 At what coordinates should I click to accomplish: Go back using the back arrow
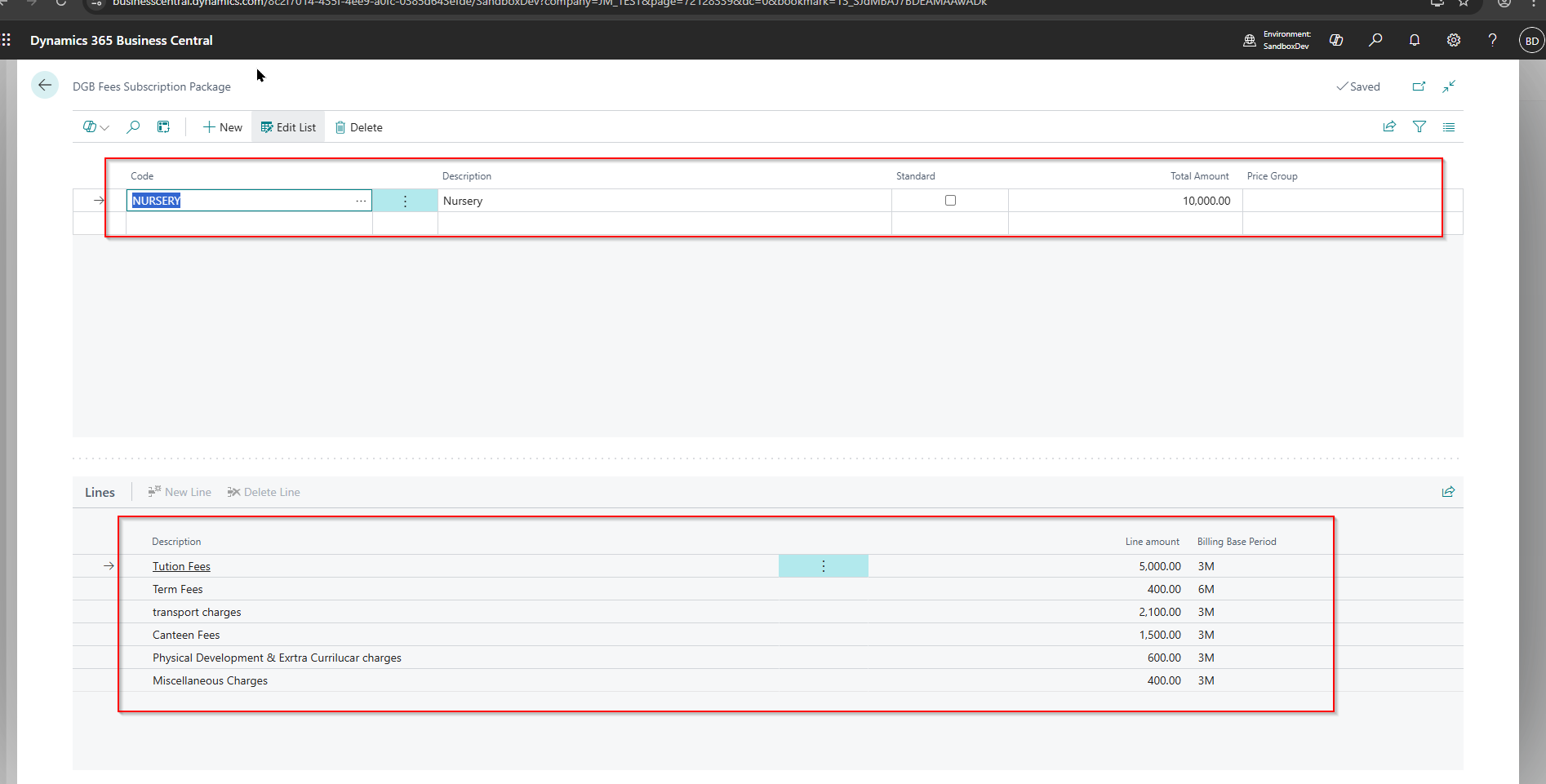45,86
